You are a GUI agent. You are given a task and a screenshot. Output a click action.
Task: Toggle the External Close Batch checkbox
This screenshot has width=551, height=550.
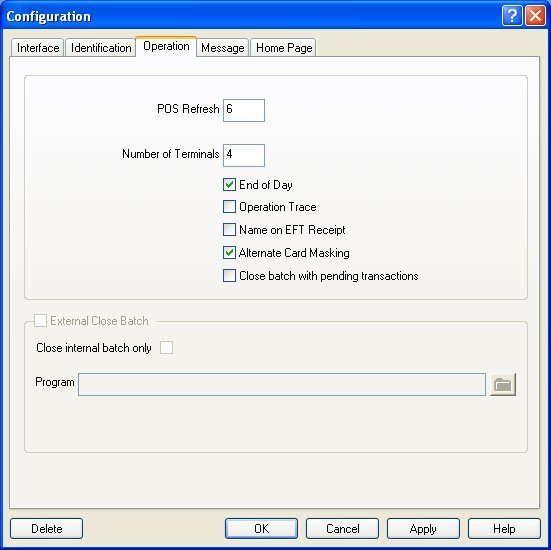pos(40,321)
